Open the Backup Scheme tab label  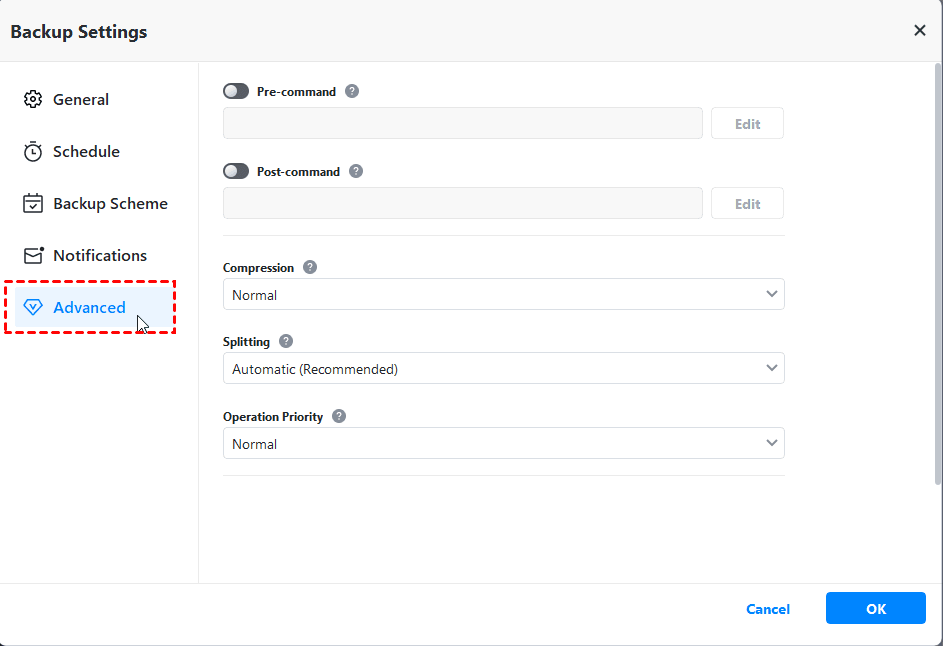pyautogui.click(x=110, y=204)
